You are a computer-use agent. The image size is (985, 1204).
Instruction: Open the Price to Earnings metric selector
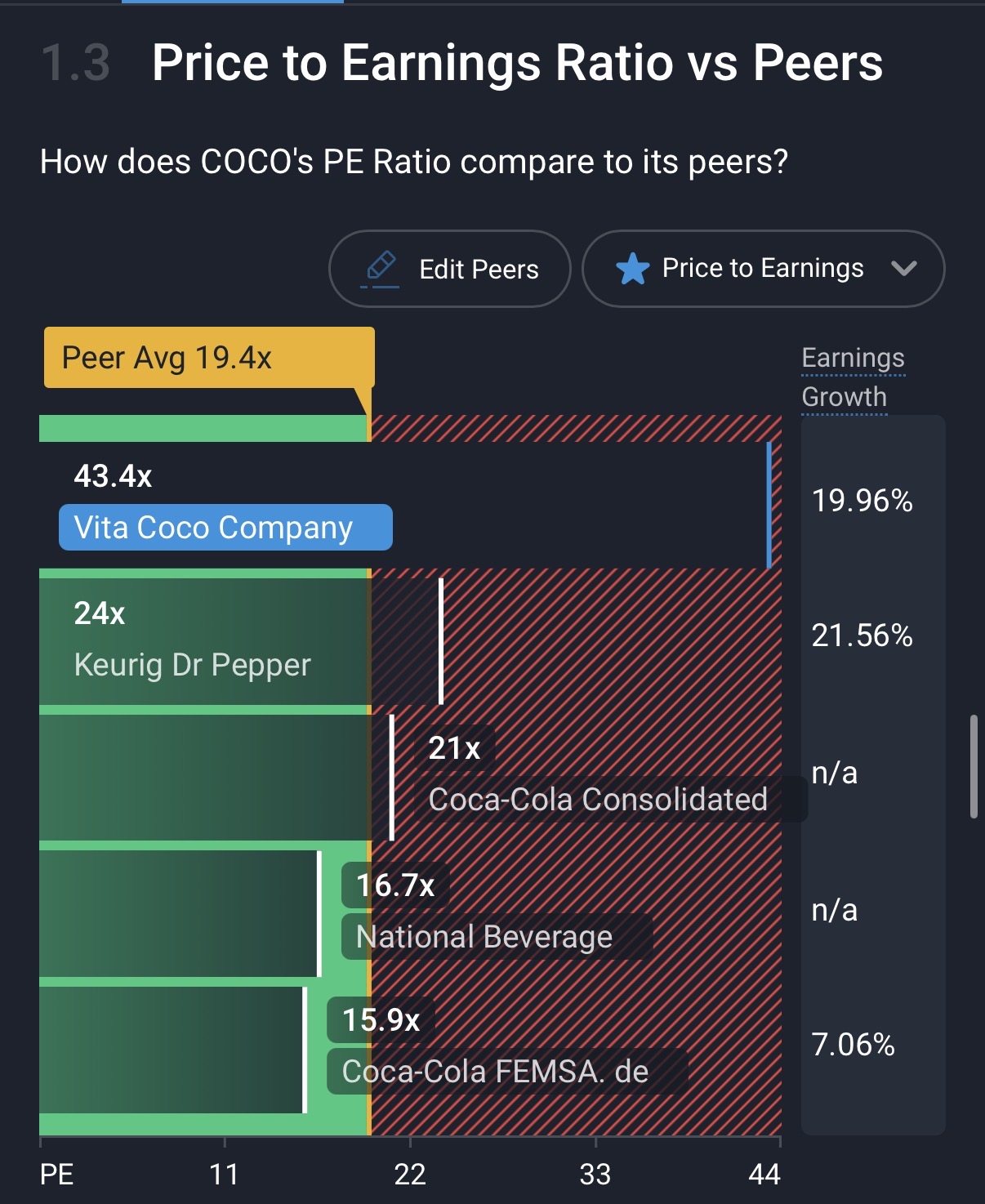click(762, 269)
